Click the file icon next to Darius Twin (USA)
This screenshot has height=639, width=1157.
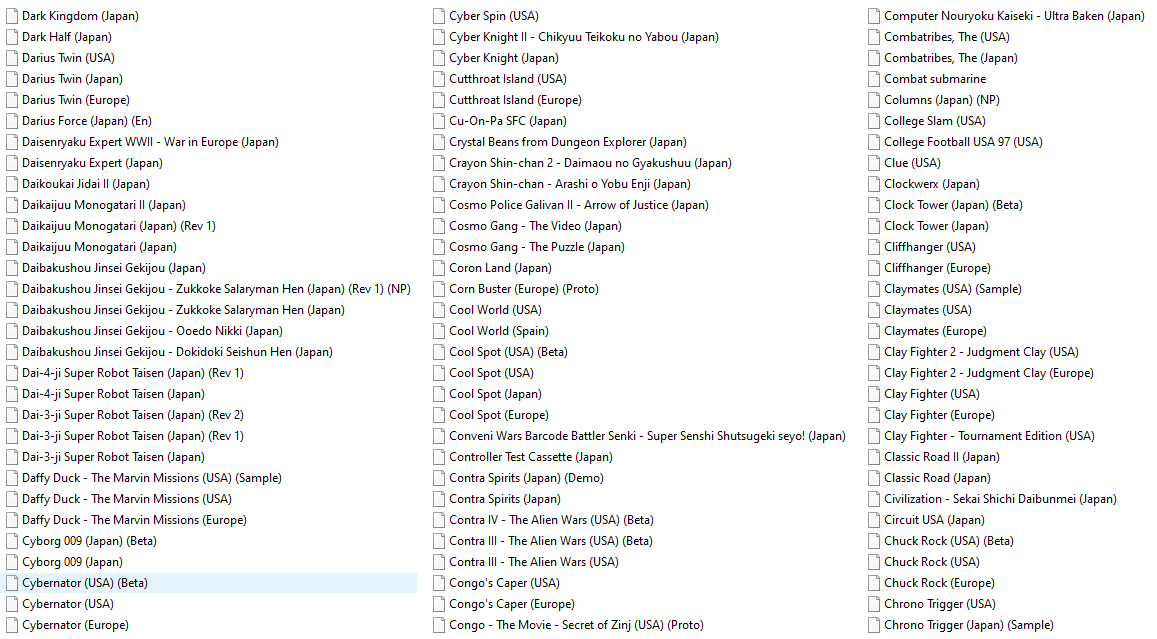pos(12,58)
